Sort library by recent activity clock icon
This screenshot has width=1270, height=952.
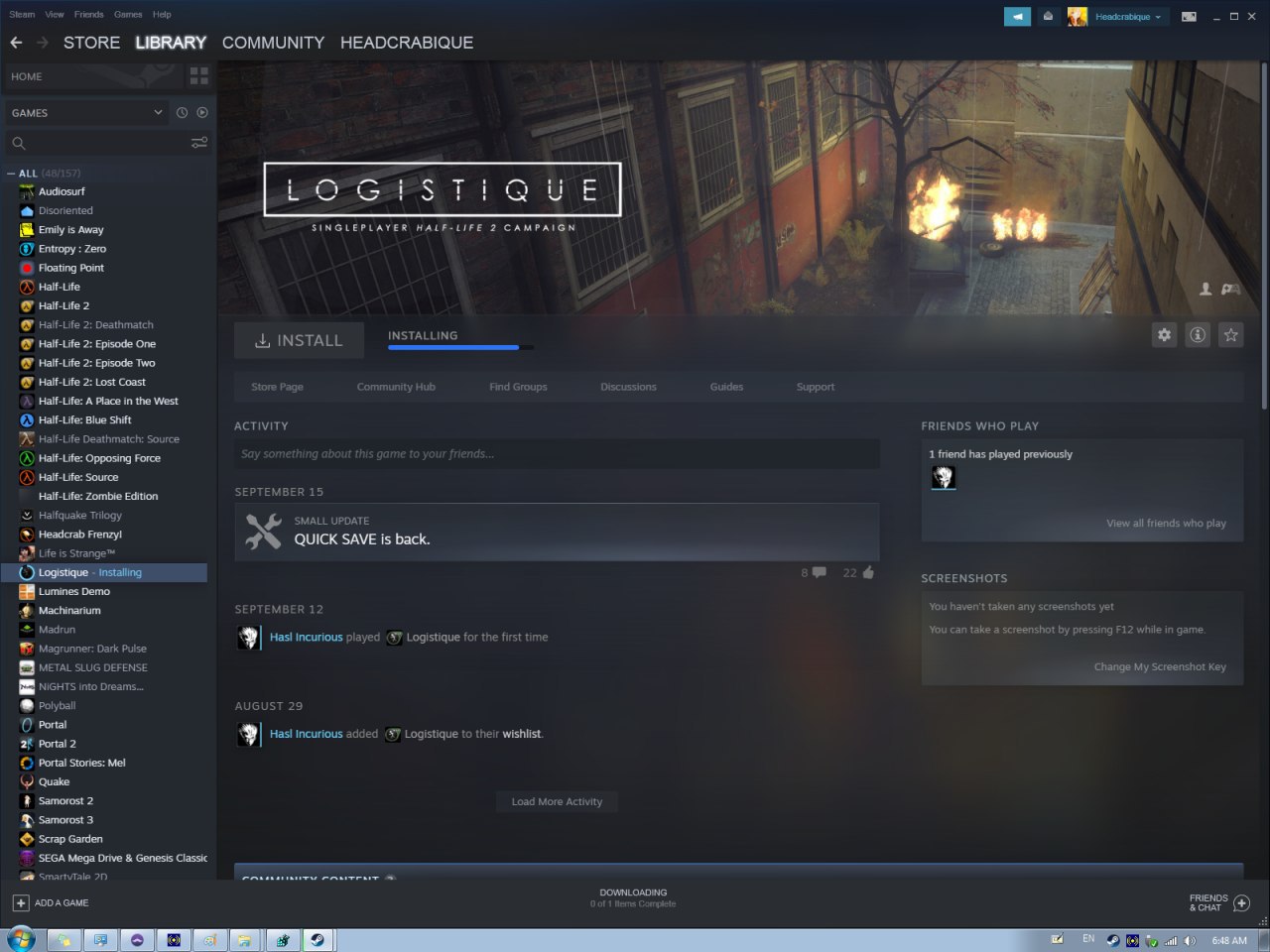[182, 113]
